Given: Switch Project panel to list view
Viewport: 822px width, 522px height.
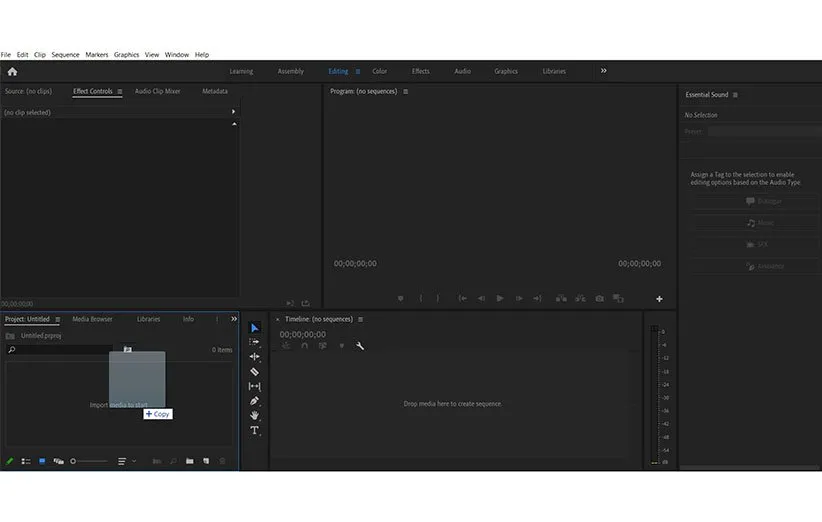Looking at the screenshot, I should 26,461.
